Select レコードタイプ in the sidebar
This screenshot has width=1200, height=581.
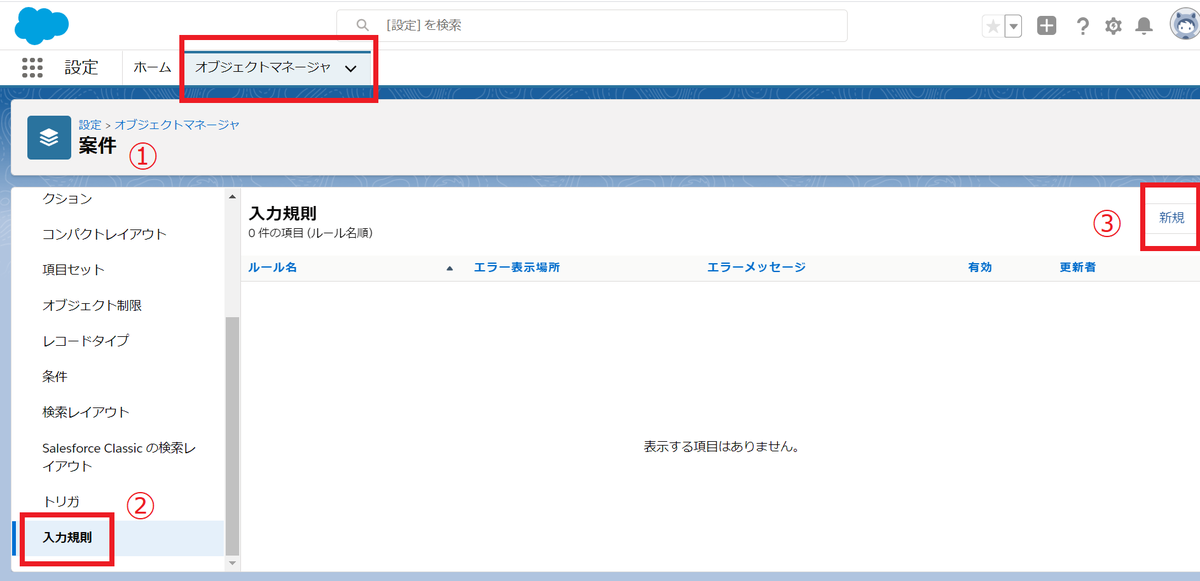(x=85, y=341)
